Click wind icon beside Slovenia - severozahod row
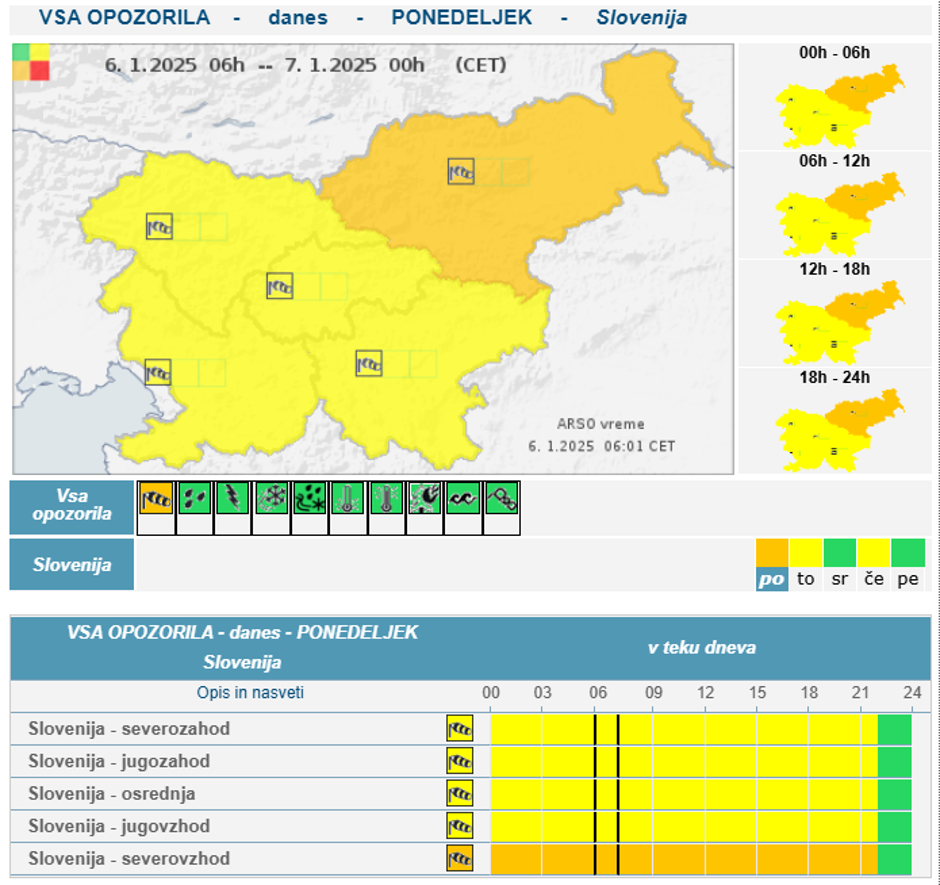Image resolution: width=940 pixels, height=885 pixels. 460,729
